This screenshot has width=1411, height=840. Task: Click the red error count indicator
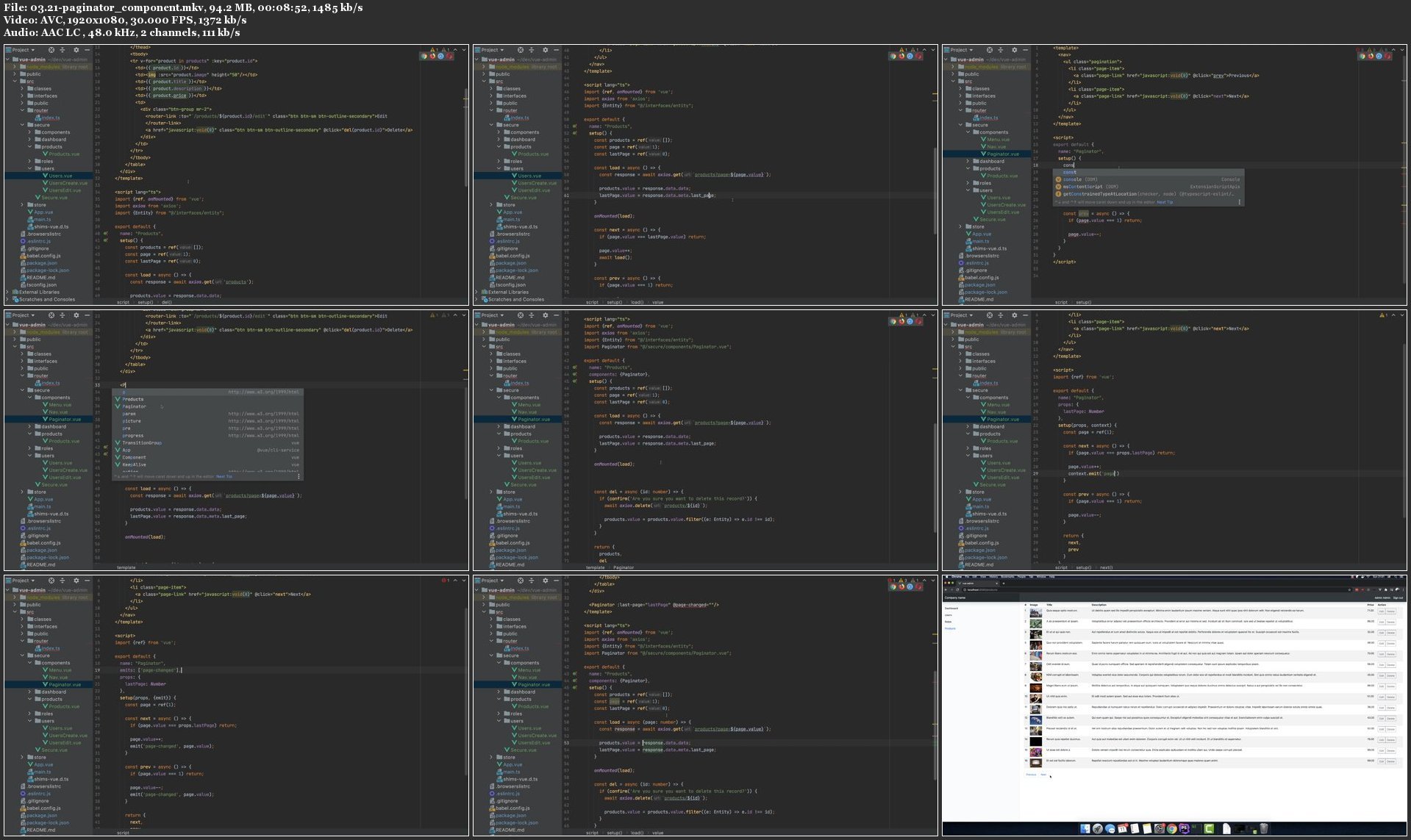coord(446,581)
